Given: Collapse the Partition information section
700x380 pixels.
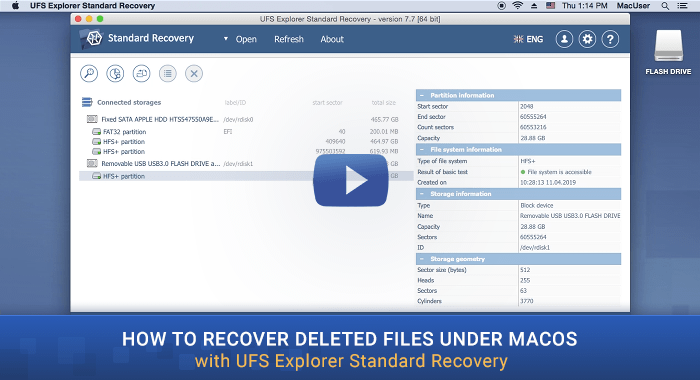Looking at the screenshot, I should [x=422, y=95].
